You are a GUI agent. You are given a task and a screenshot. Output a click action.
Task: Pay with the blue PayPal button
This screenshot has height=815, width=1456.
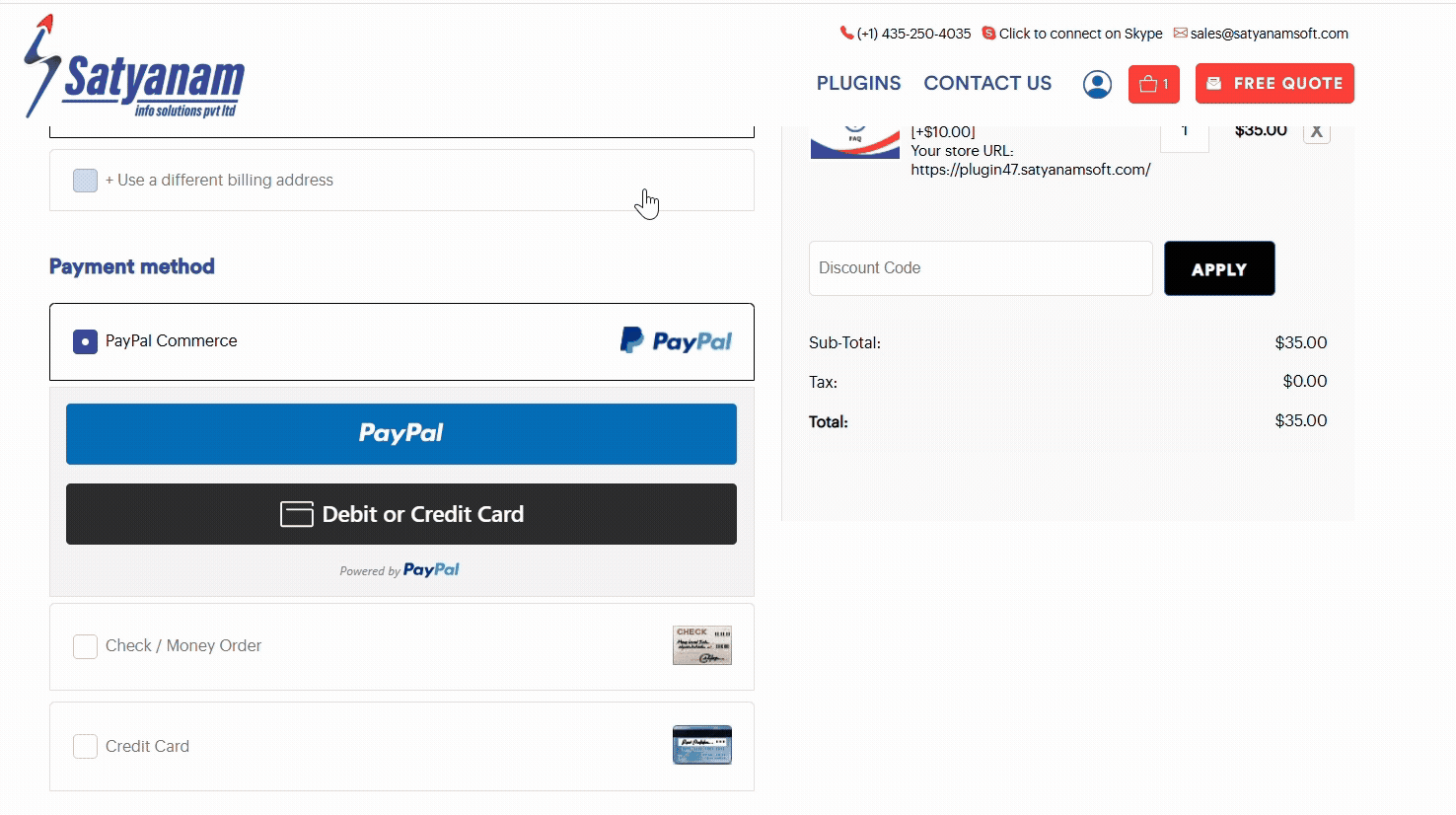click(x=401, y=434)
